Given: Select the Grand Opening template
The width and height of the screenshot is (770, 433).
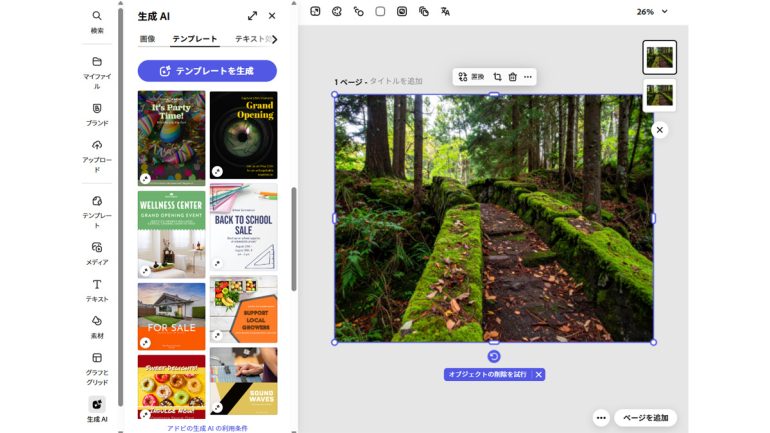Looking at the screenshot, I should 244,135.
